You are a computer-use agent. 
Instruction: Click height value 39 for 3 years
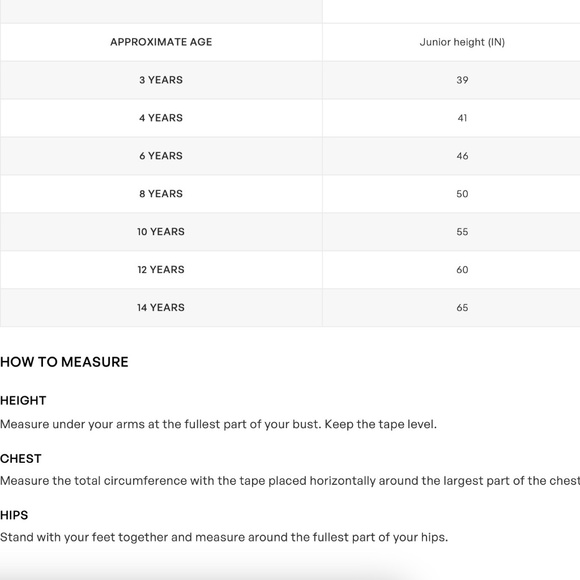[x=462, y=80]
